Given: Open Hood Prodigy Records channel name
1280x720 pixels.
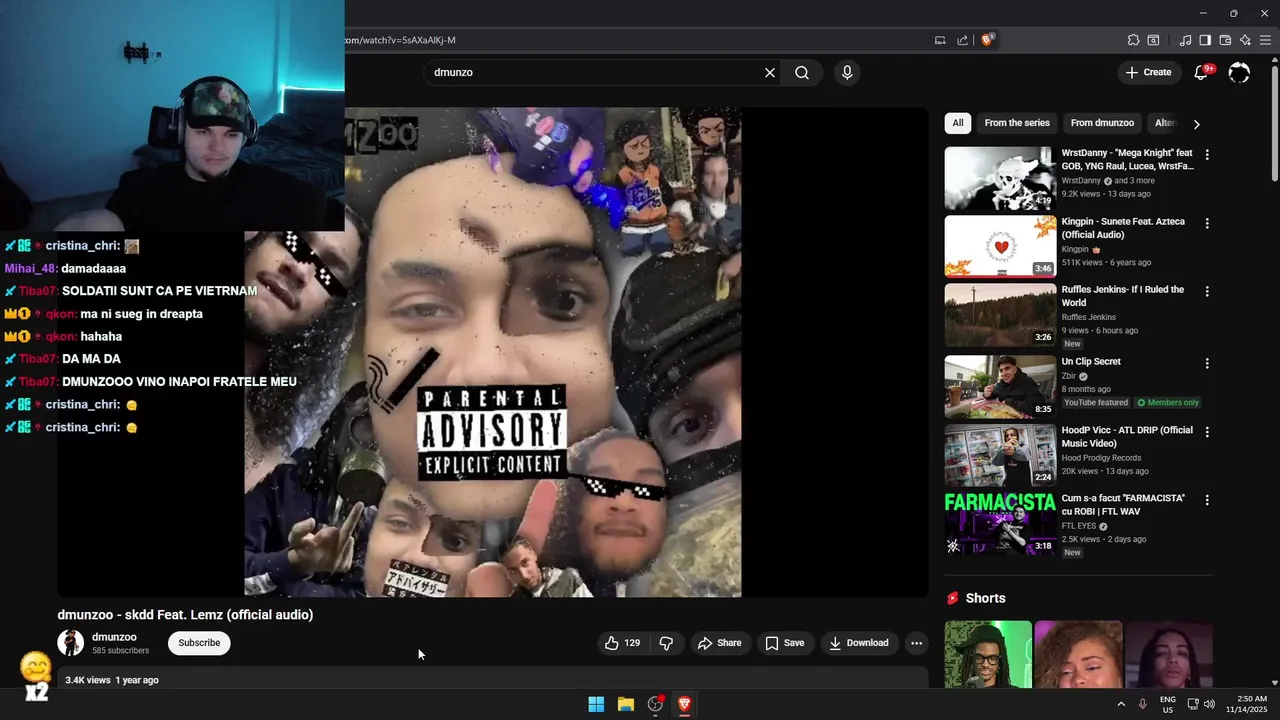Looking at the screenshot, I should click(x=1103, y=458).
